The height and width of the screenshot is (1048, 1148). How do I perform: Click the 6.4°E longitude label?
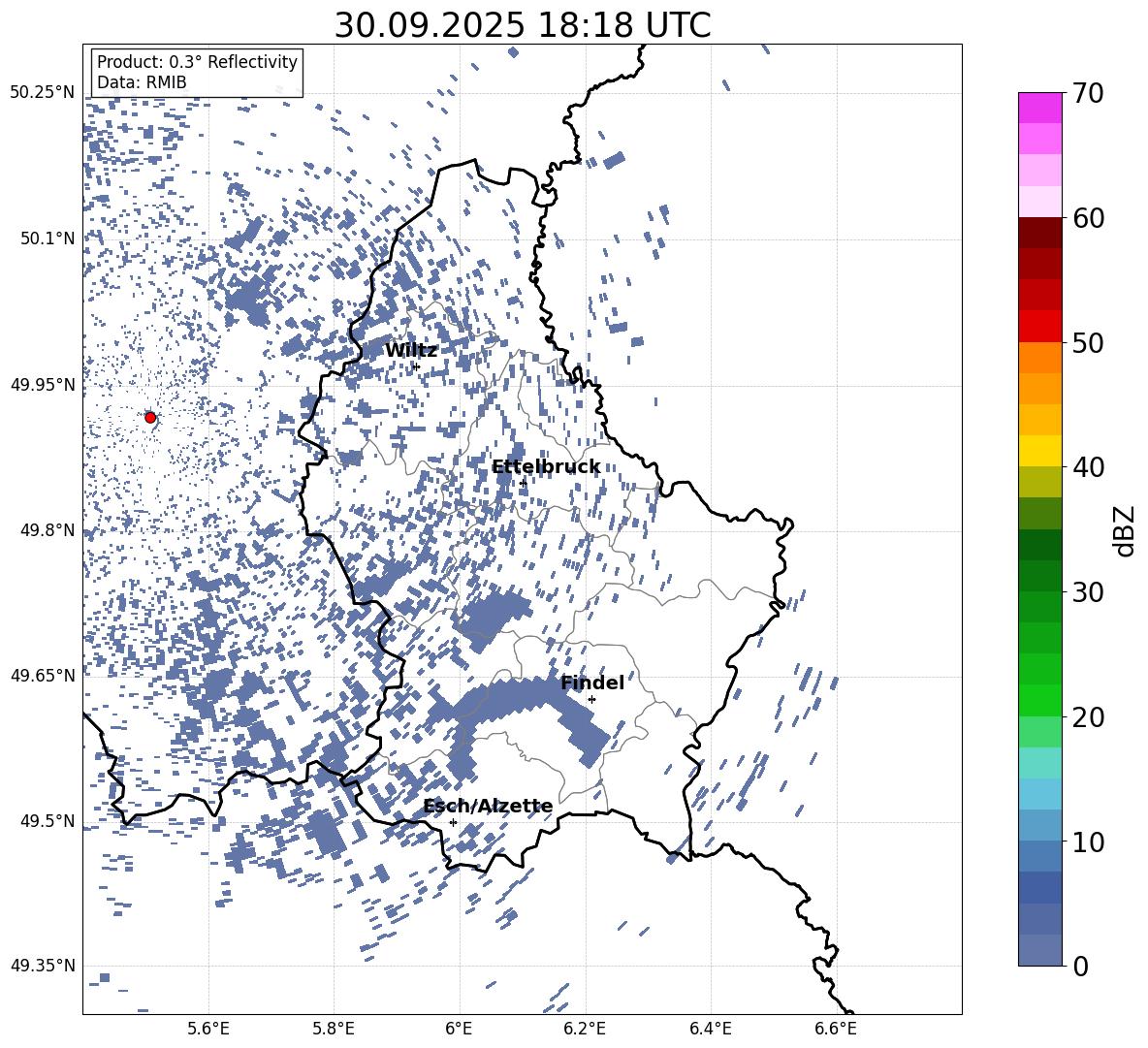(x=710, y=1029)
